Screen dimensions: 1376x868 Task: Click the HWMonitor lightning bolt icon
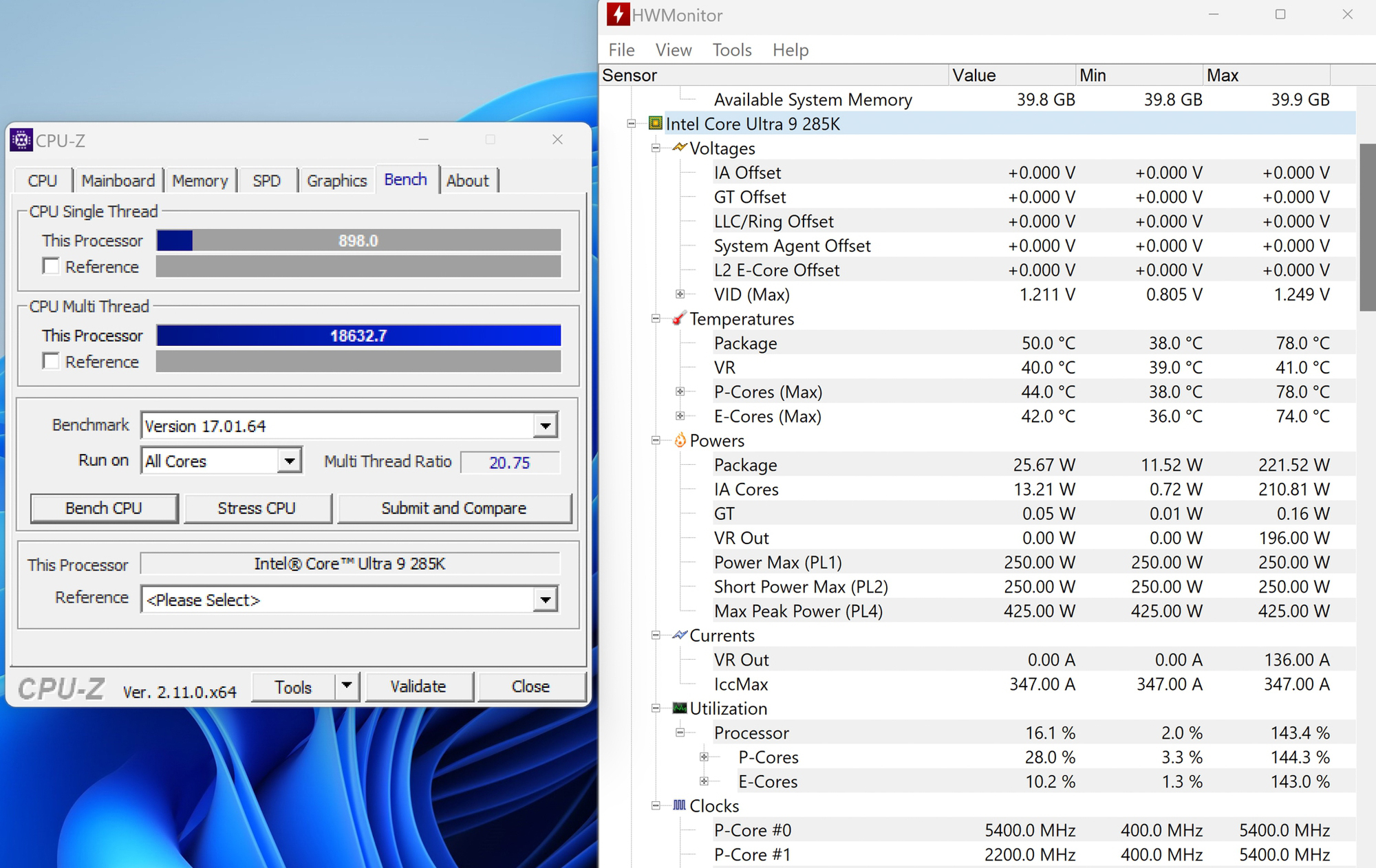click(618, 14)
